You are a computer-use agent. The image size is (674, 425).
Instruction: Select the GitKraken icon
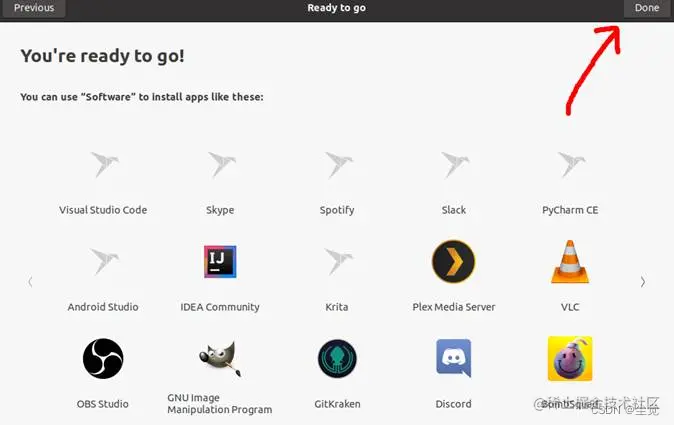coord(337,358)
